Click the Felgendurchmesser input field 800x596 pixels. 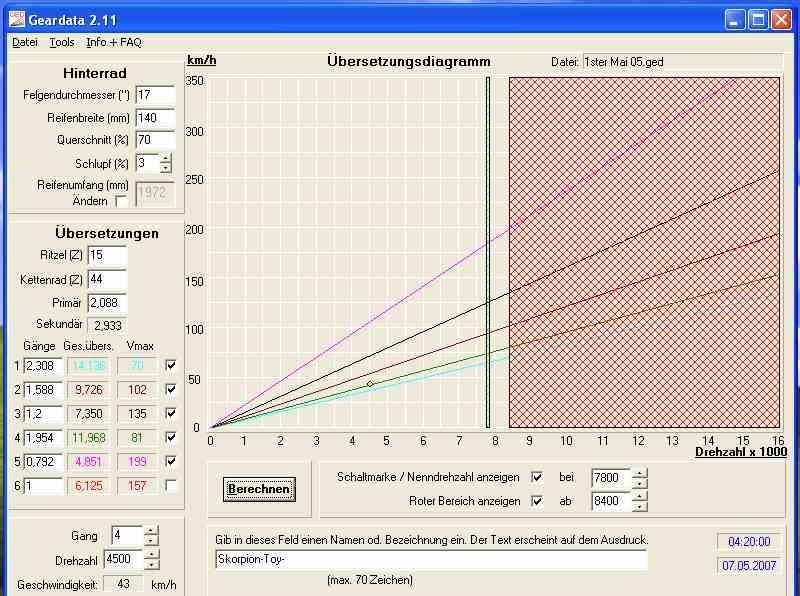click(x=155, y=95)
